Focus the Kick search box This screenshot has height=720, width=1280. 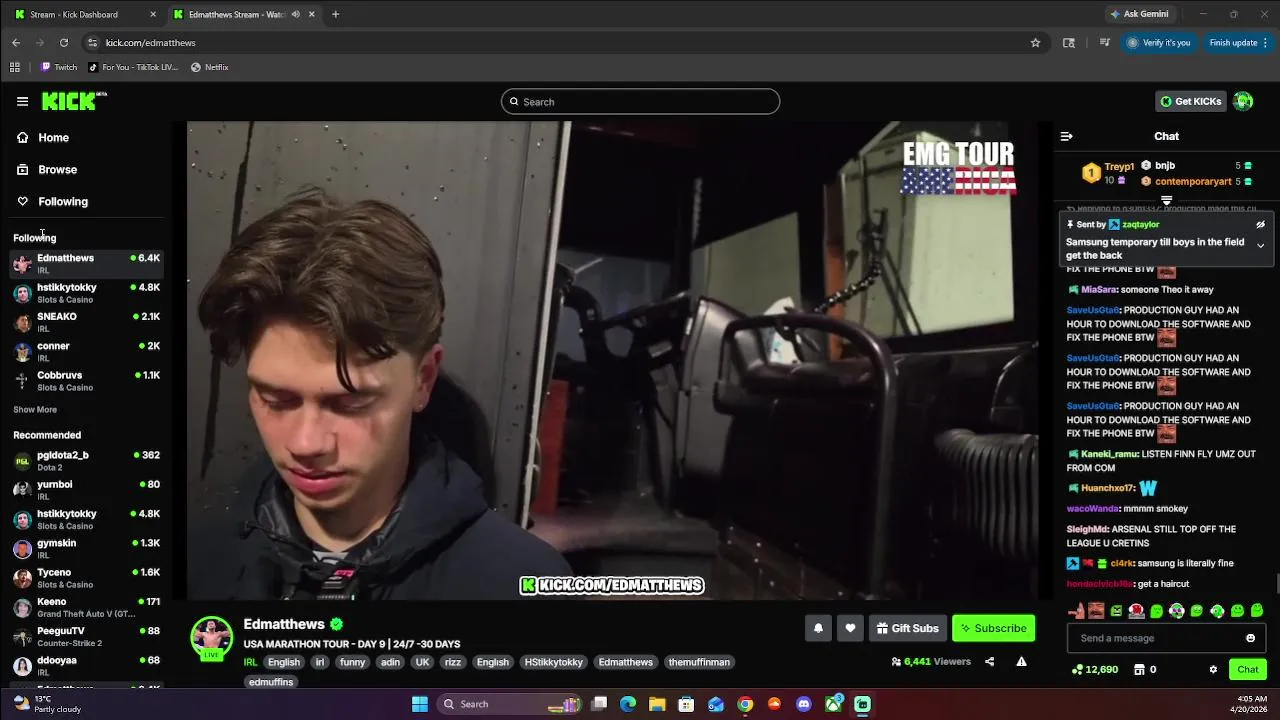640,101
